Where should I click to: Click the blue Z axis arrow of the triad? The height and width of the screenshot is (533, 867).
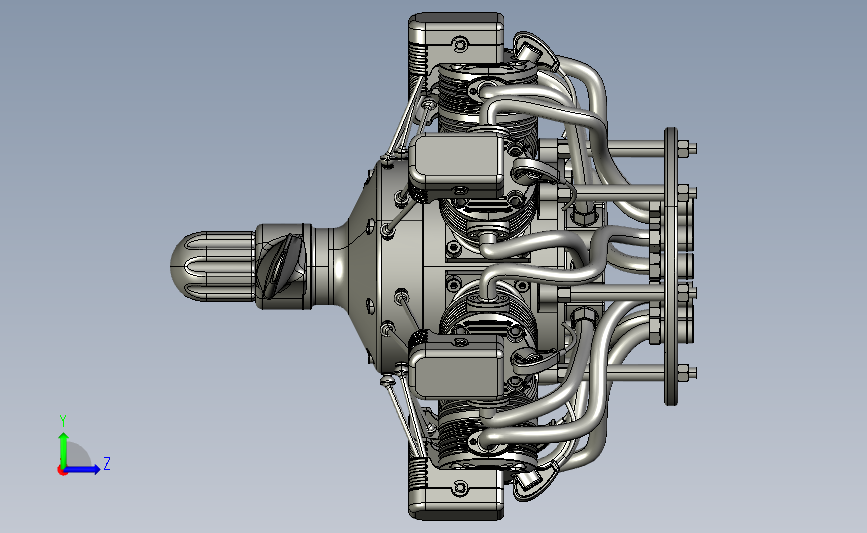pyautogui.click(x=83, y=469)
